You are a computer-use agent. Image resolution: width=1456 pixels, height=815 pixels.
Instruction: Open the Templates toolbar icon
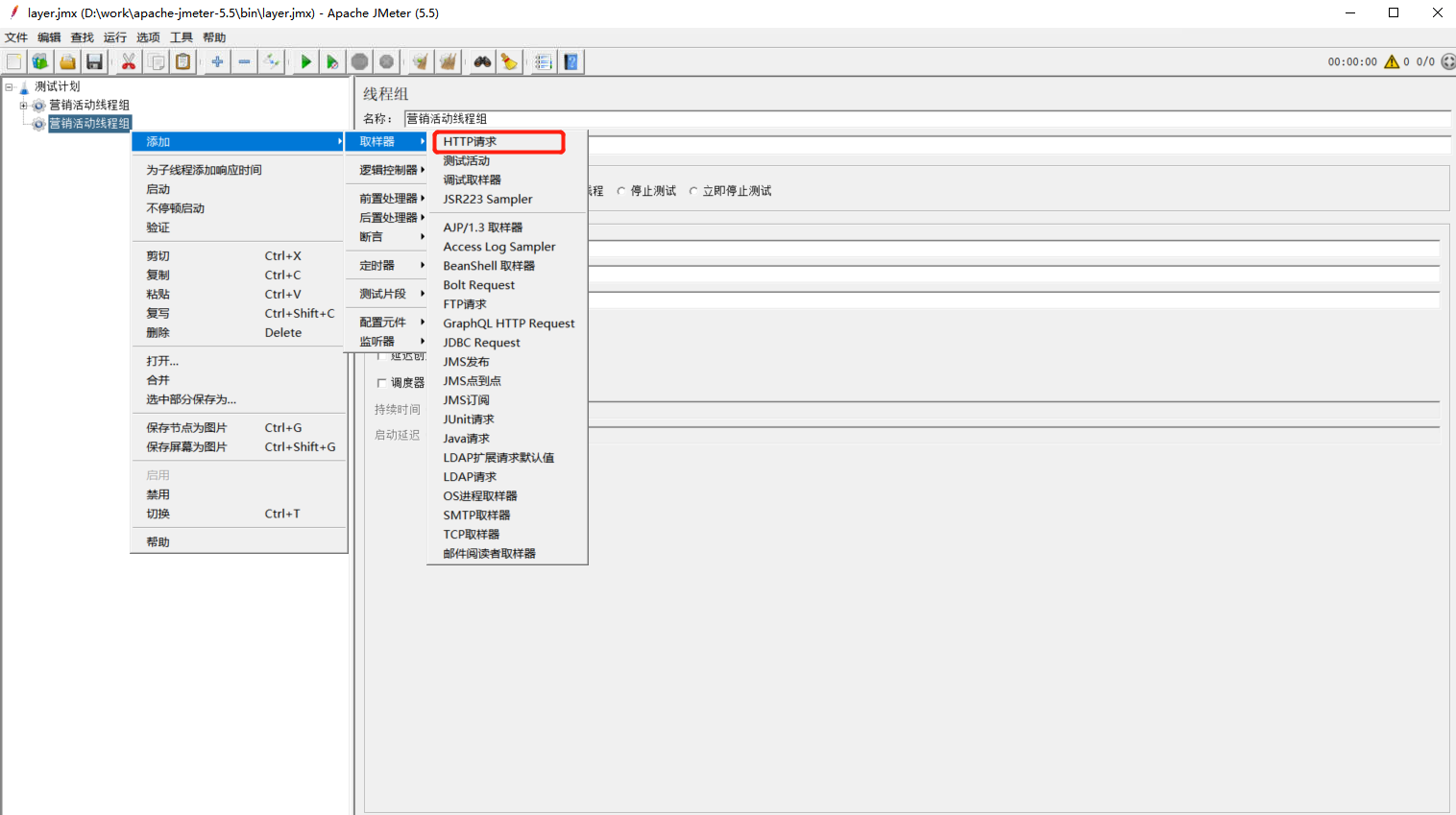pos(40,61)
